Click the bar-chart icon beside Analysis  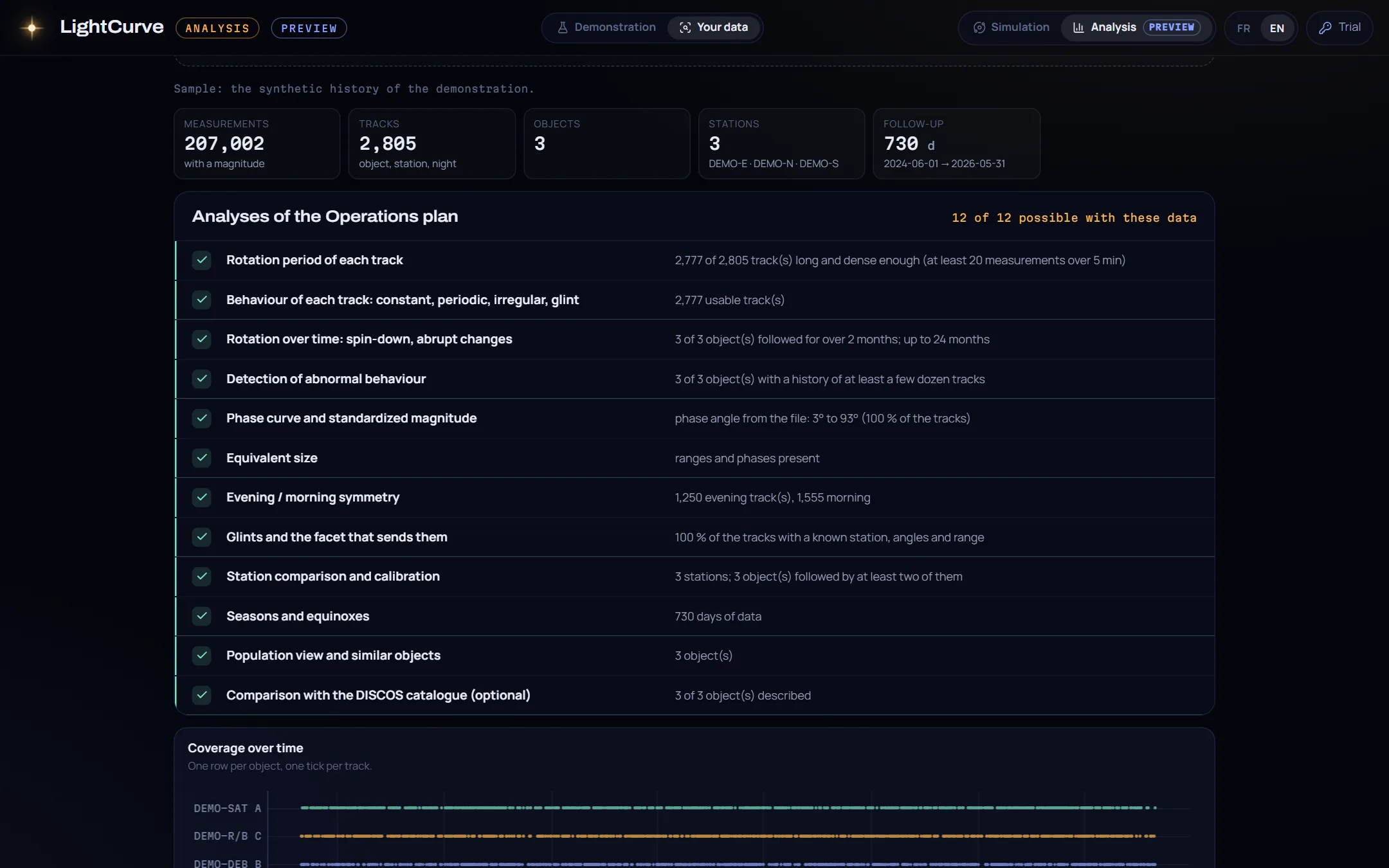click(1078, 28)
